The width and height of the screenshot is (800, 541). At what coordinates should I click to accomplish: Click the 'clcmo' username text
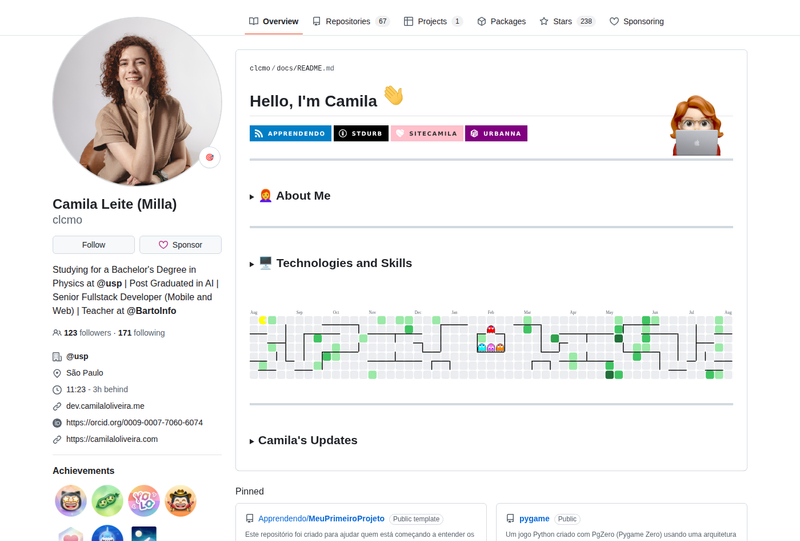click(67, 220)
